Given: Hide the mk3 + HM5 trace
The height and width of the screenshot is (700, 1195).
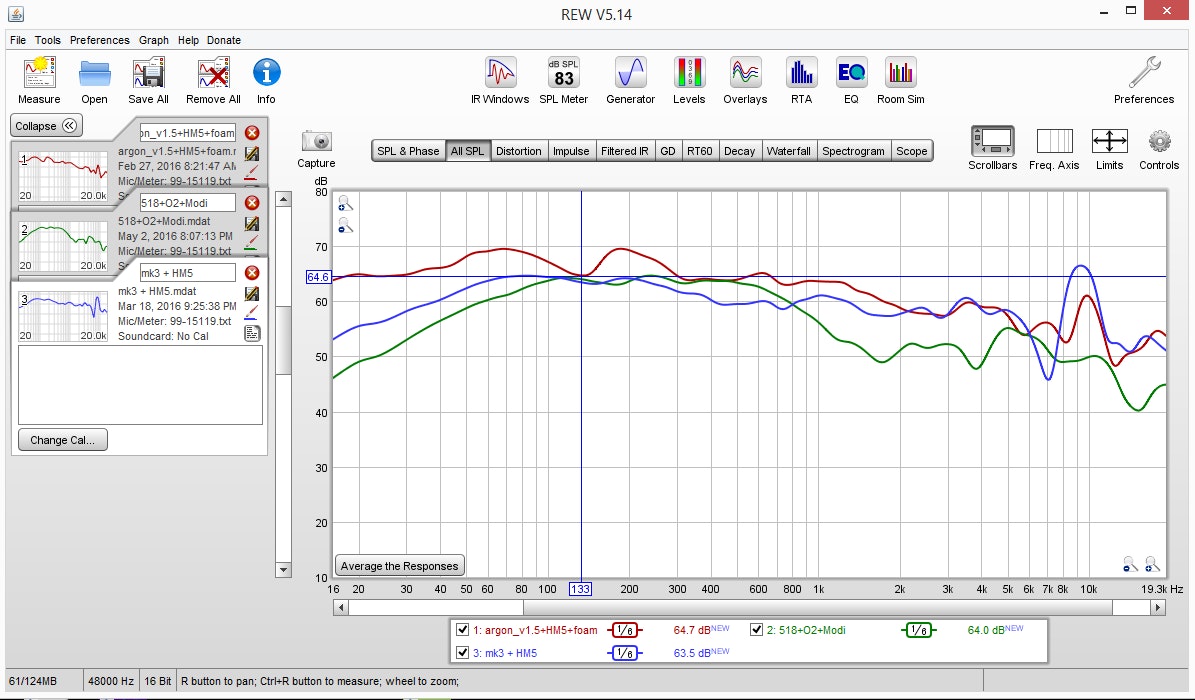Looking at the screenshot, I should 462,653.
